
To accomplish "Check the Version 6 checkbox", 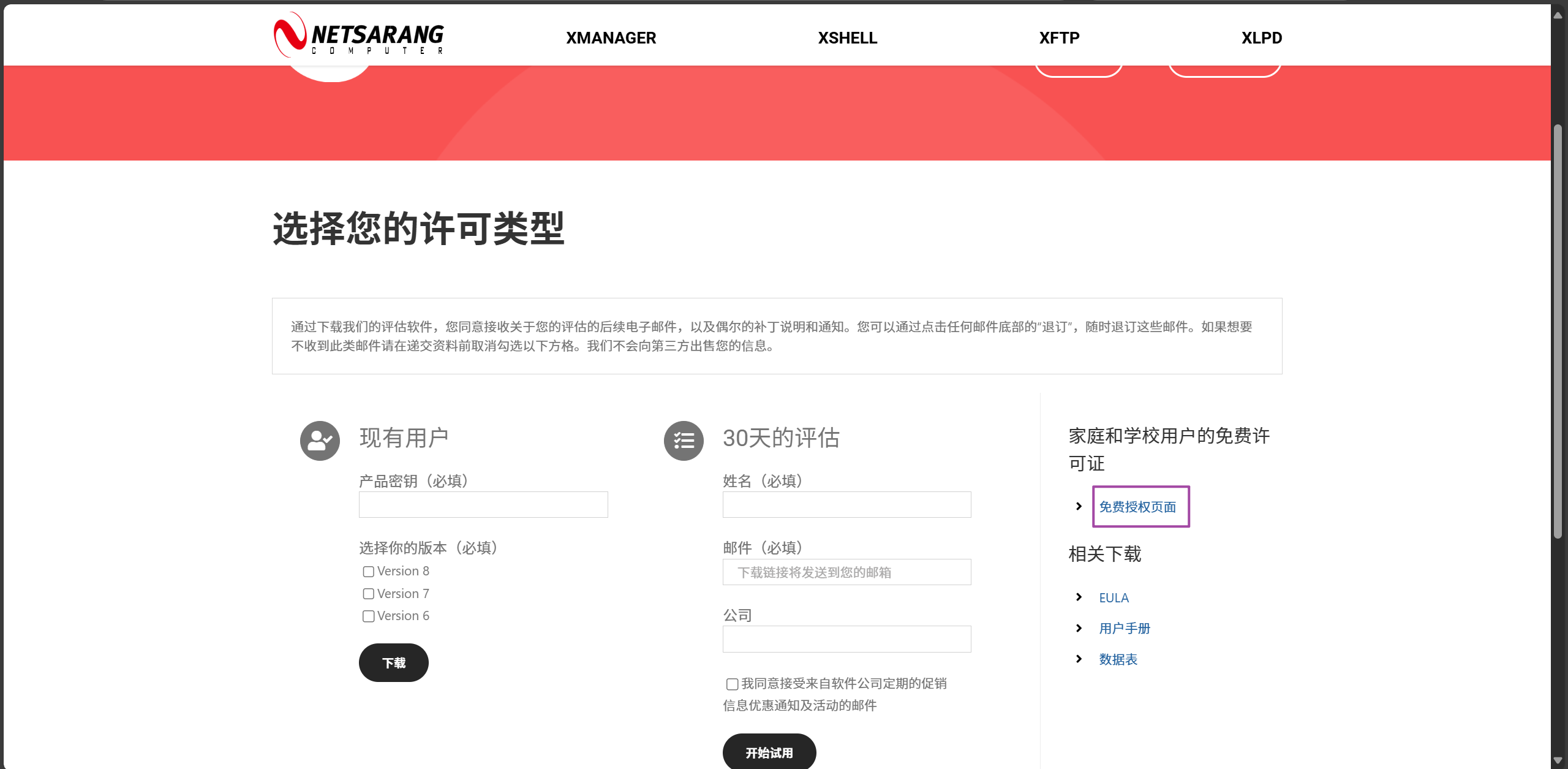I will coord(368,616).
